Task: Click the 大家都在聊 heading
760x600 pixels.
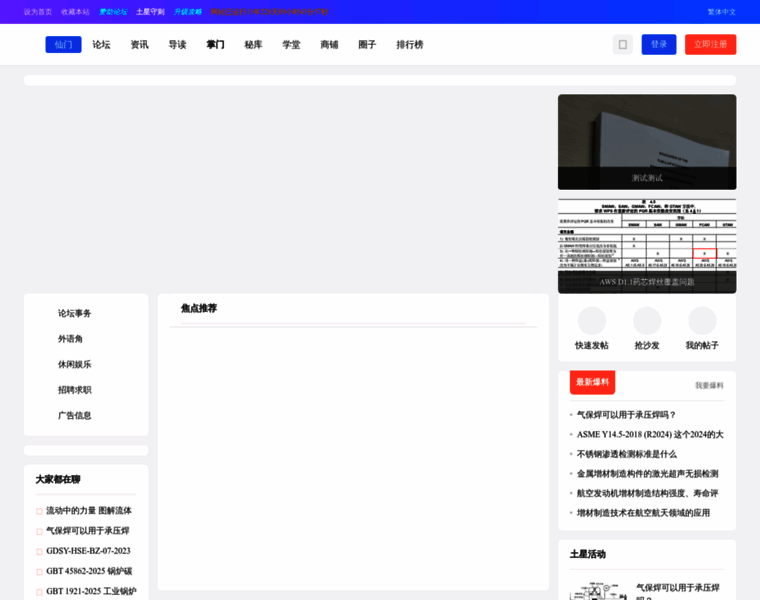Action: click(x=58, y=480)
